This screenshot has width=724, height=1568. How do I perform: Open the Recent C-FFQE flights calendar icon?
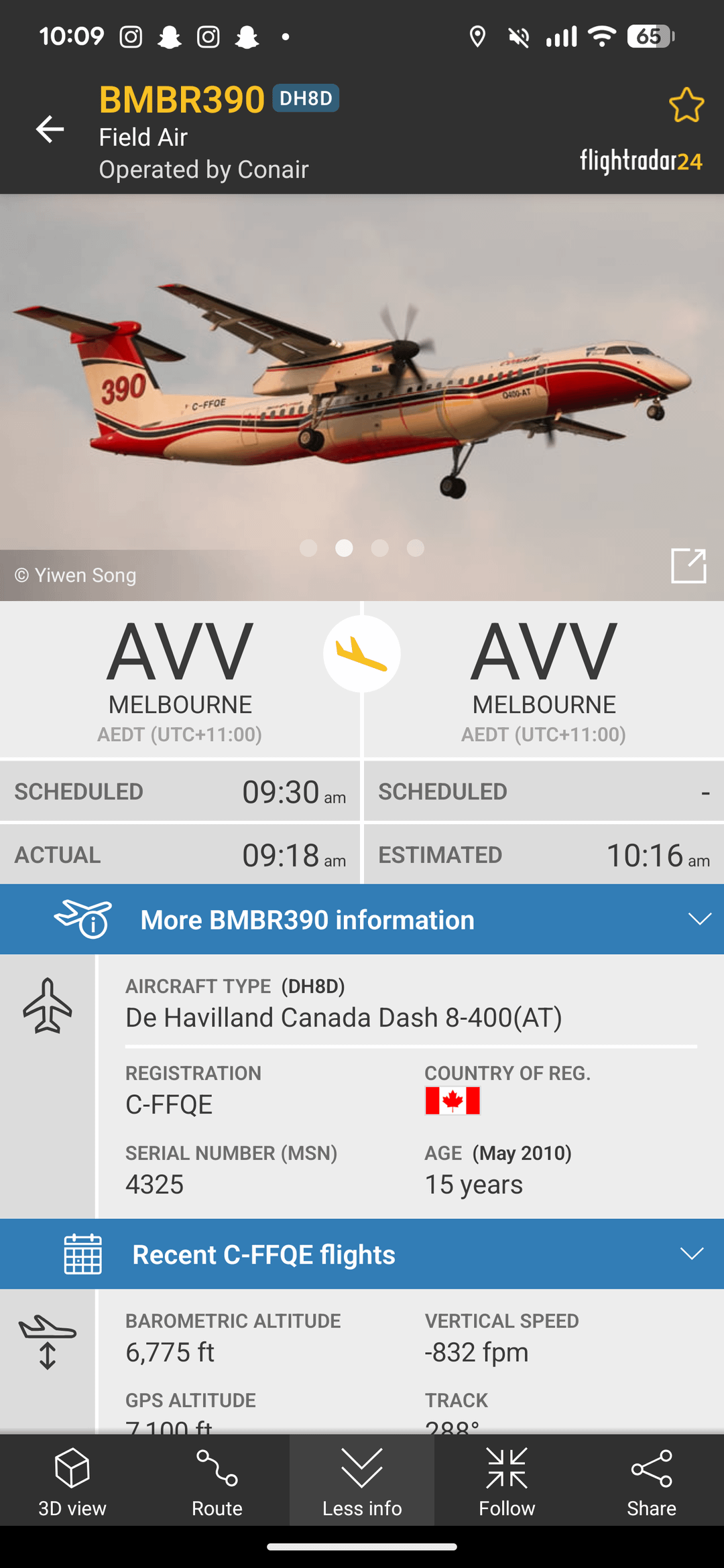pos(82,1254)
